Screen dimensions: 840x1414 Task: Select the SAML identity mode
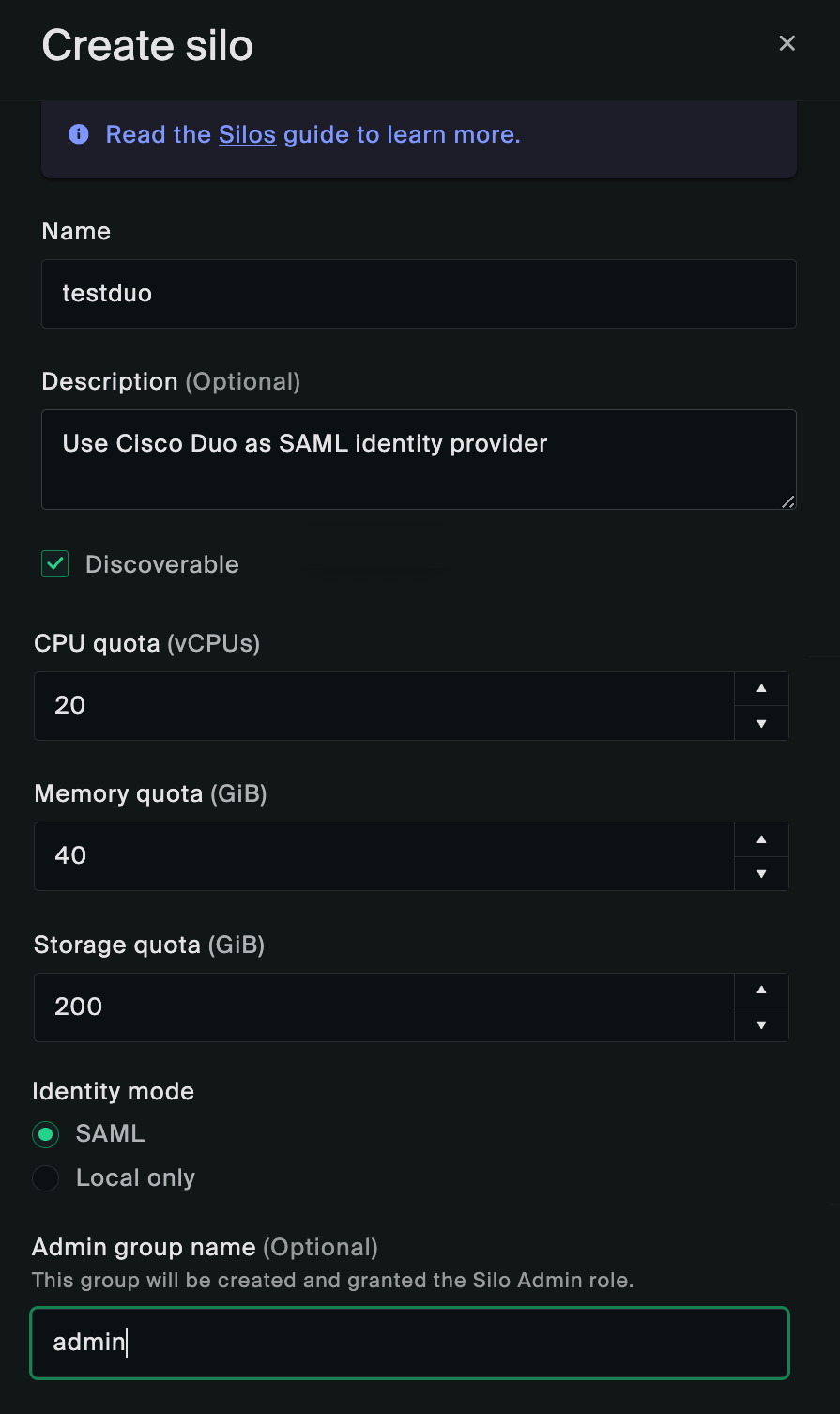[x=46, y=1134]
